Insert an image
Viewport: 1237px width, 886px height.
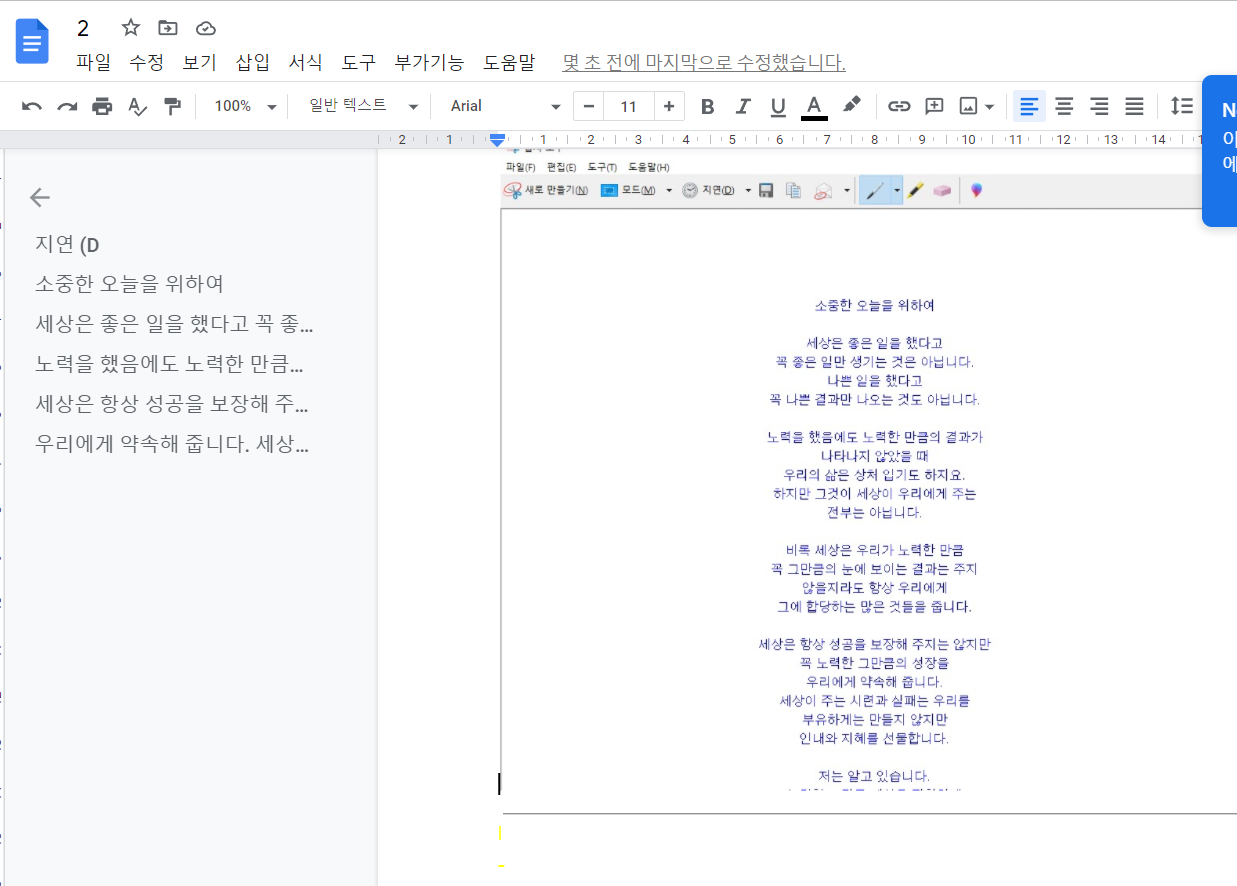pyautogui.click(x=968, y=106)
